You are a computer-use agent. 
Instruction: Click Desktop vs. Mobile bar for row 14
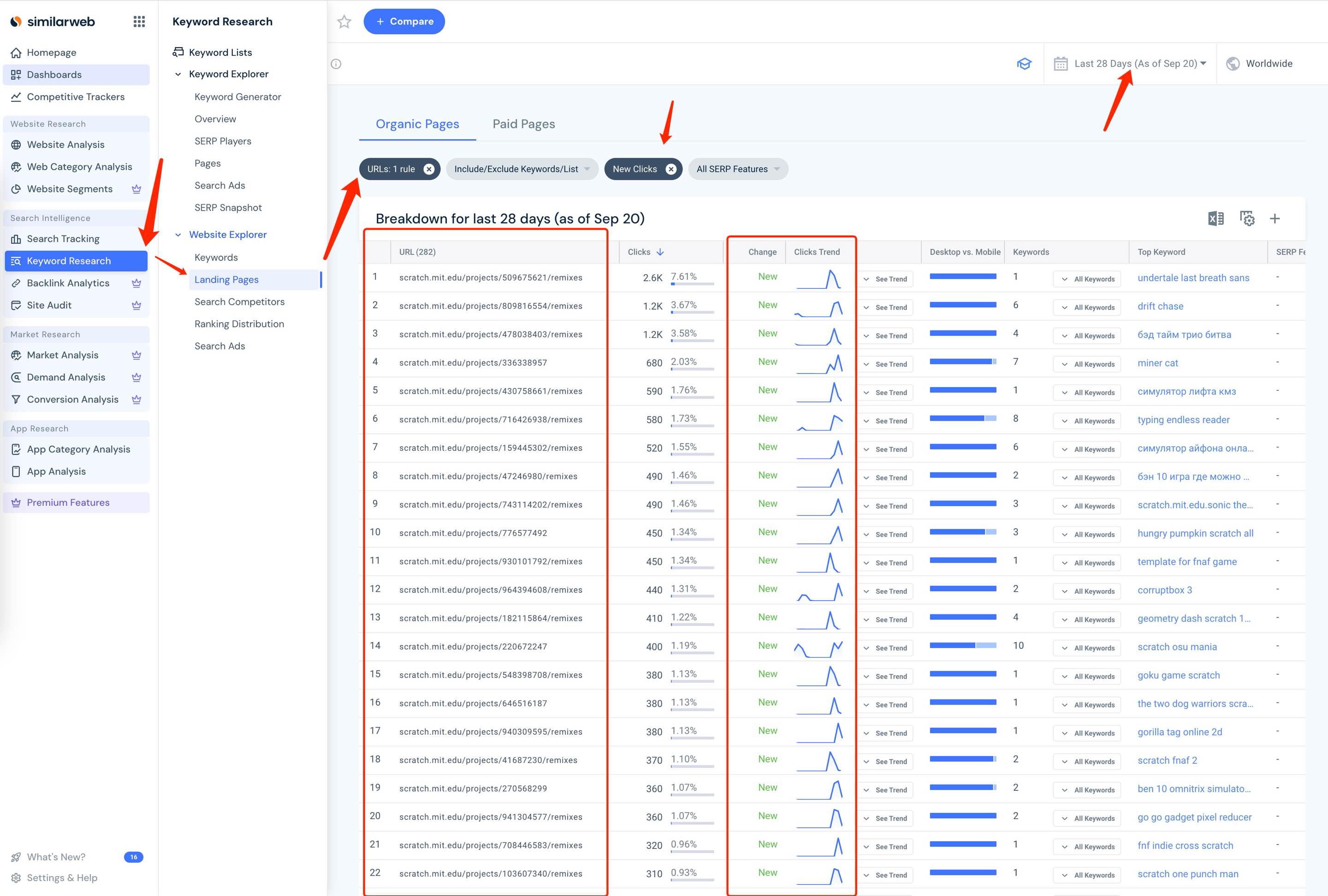coord(963,645)
